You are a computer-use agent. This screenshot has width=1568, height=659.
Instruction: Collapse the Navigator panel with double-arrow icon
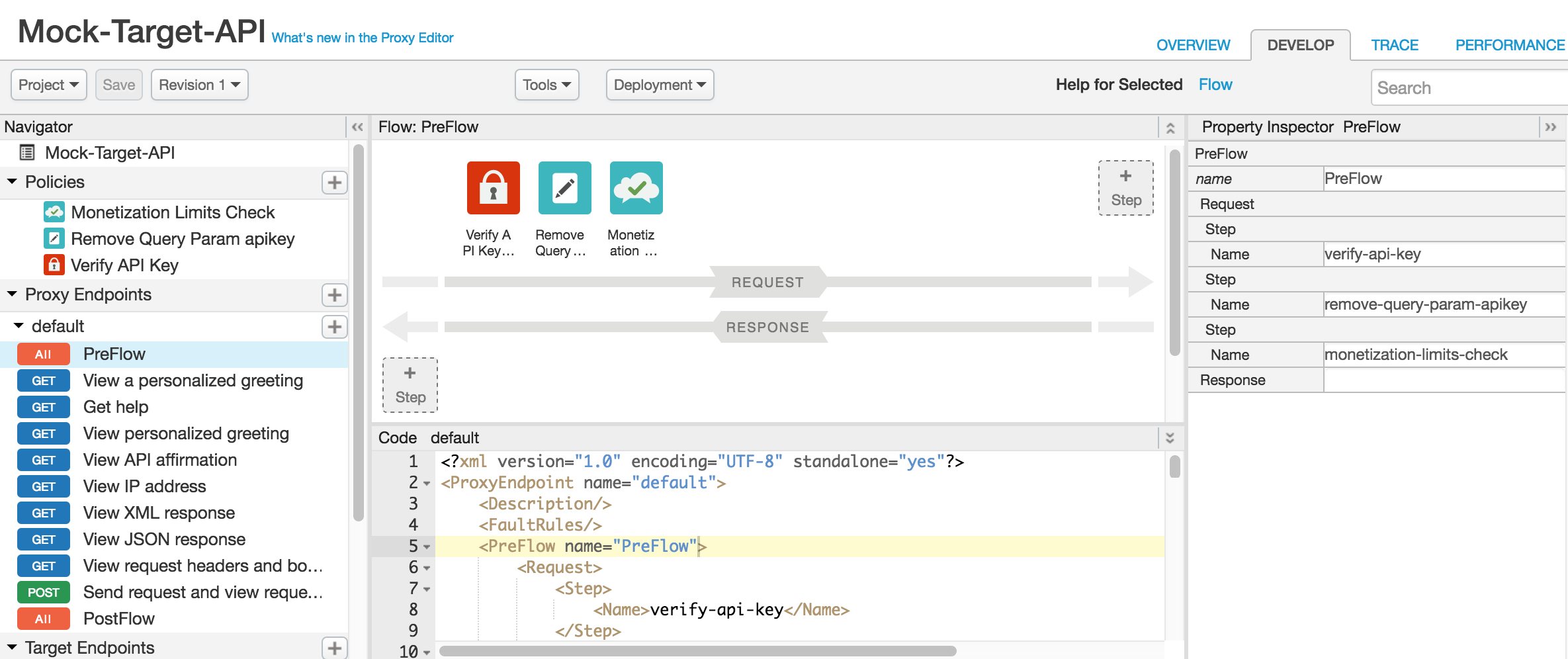(357, 127)
